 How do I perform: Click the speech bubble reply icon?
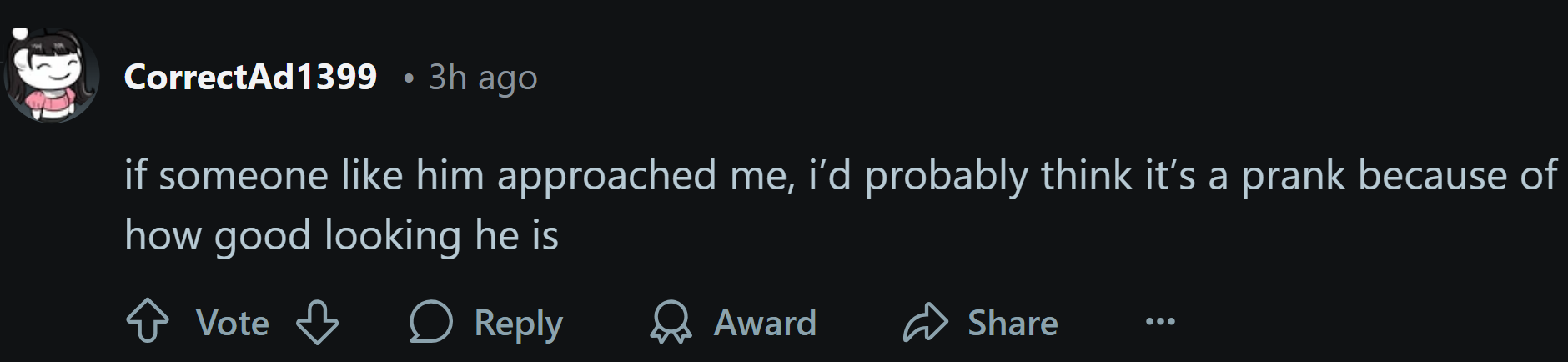pos(430,323)
